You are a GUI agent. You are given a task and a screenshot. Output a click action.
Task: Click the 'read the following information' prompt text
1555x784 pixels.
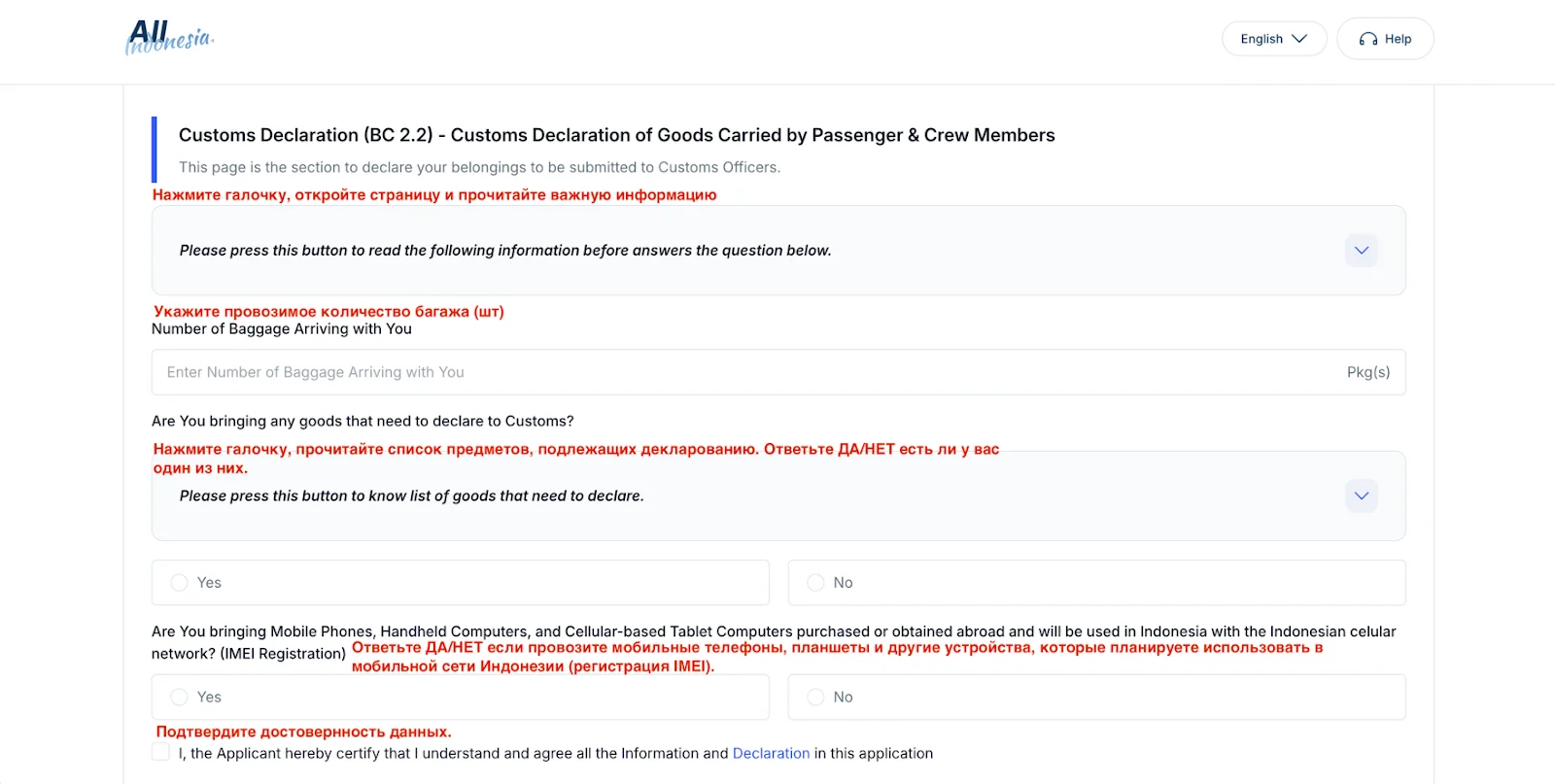(505, 251)
